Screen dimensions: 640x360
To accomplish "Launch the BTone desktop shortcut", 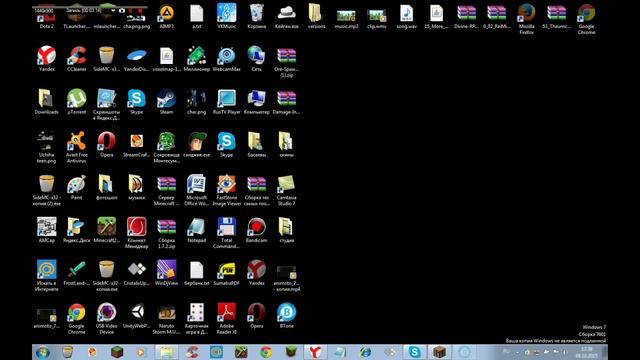I will 287,316.
